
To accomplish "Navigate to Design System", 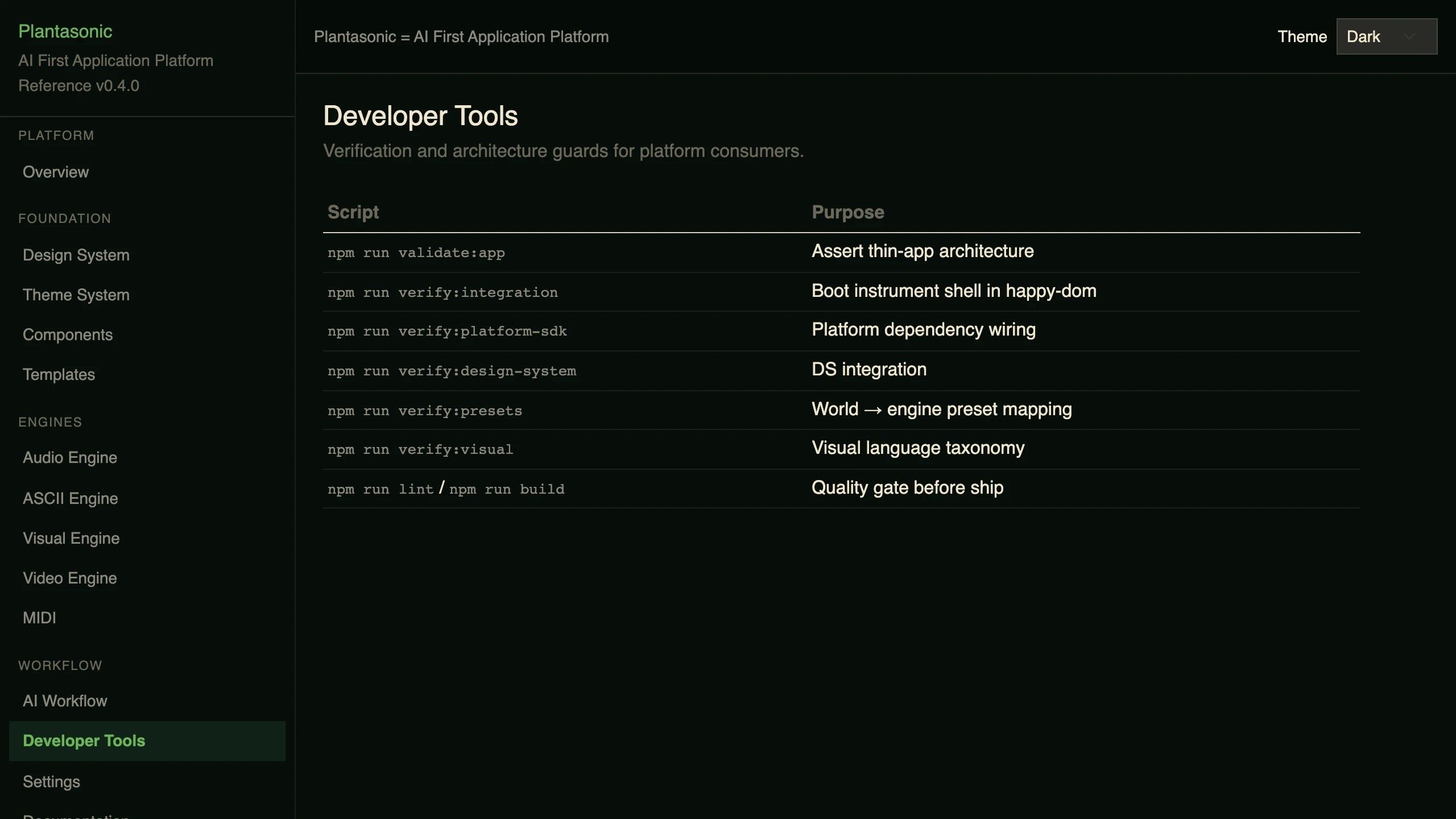I will point(147,255).
